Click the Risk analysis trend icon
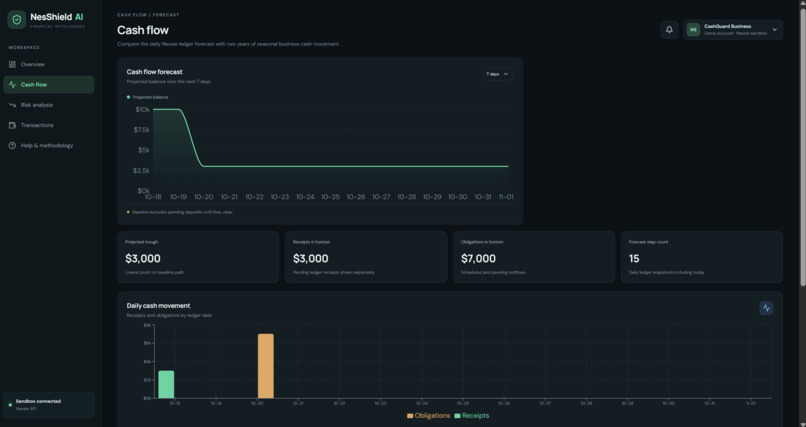Screen dimensions: 806x427 pyautogui.click(x=12, y=105)
